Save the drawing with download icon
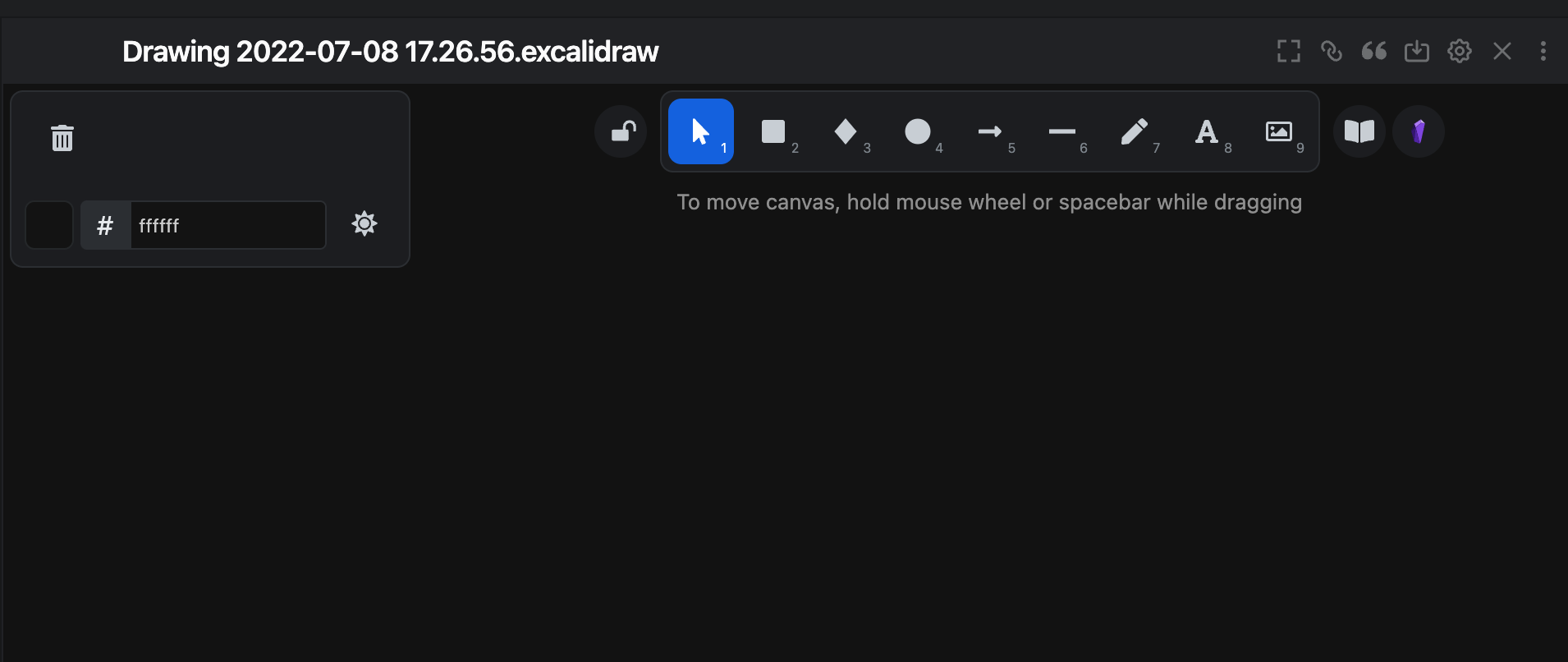Image resolution: width=1568 pixels, height=662 pixels. click(1416, 51)
